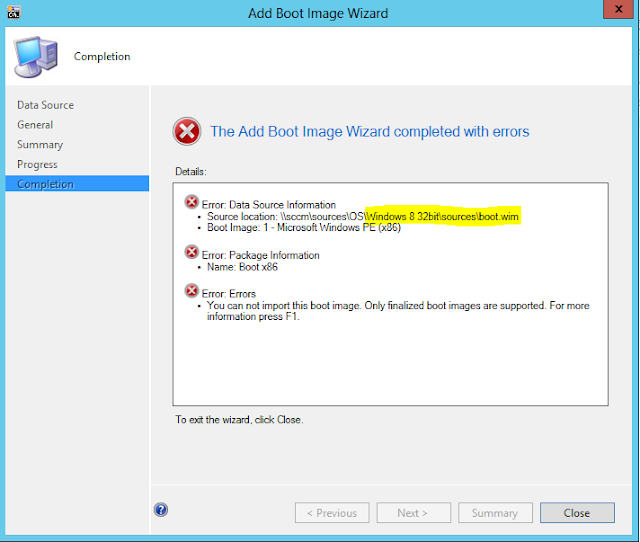Go to the Progress step in sidebar
The height and width of the screenshot is (542, 640).
pyautogui.click(x=37, y=164)
